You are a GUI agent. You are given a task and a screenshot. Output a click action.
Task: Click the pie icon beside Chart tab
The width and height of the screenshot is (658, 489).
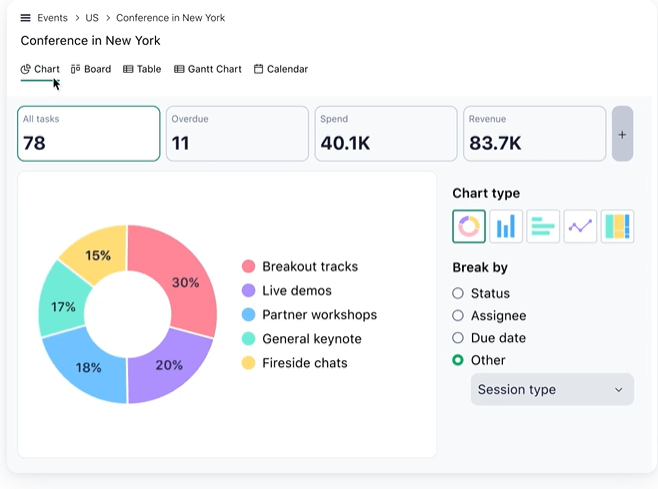pyautogui.click(x=26, y=69)
